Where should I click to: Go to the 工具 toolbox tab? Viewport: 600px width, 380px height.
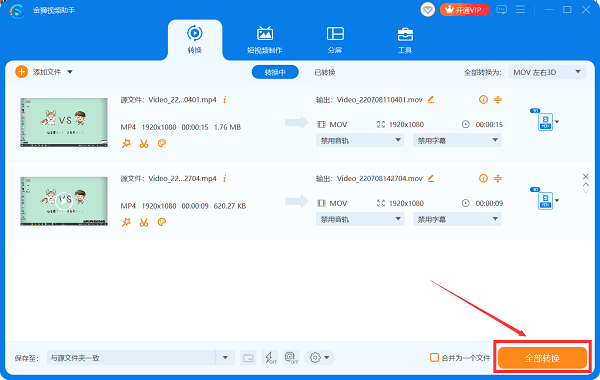click(x=405, y=40)
